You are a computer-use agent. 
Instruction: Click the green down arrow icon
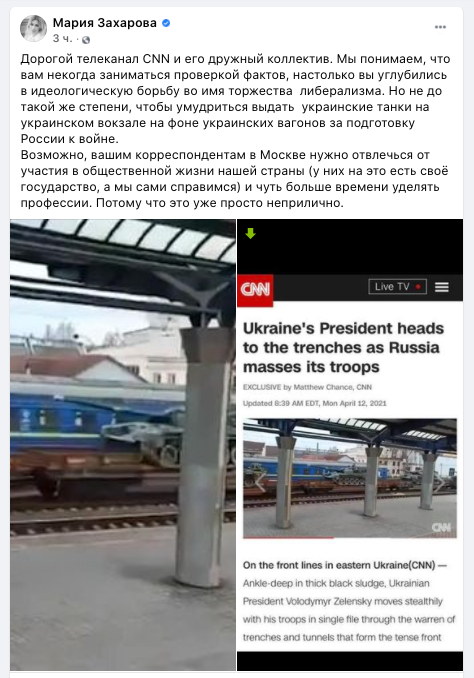pos(250,233)
